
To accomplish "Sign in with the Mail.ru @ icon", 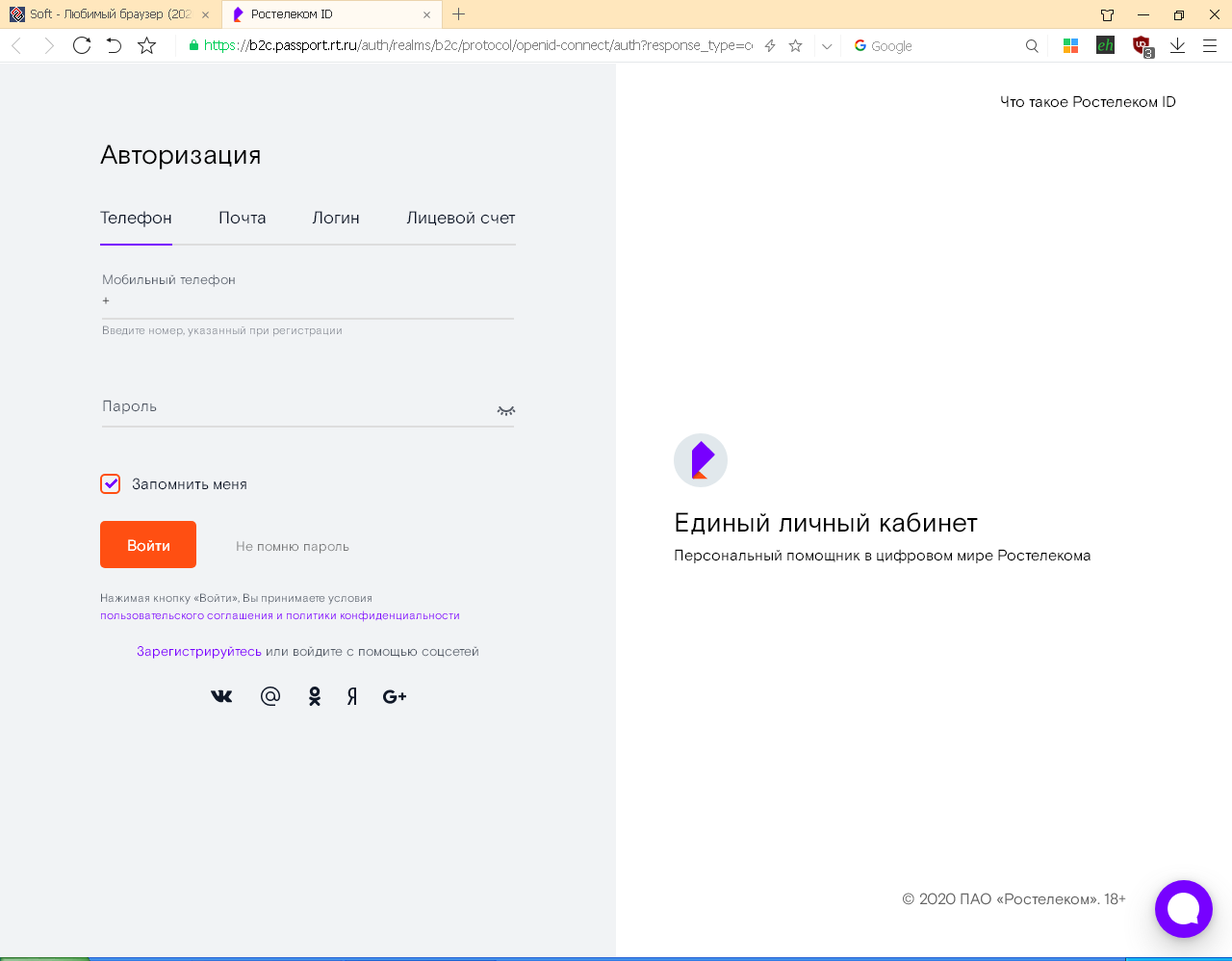I will tap(270, 696).
